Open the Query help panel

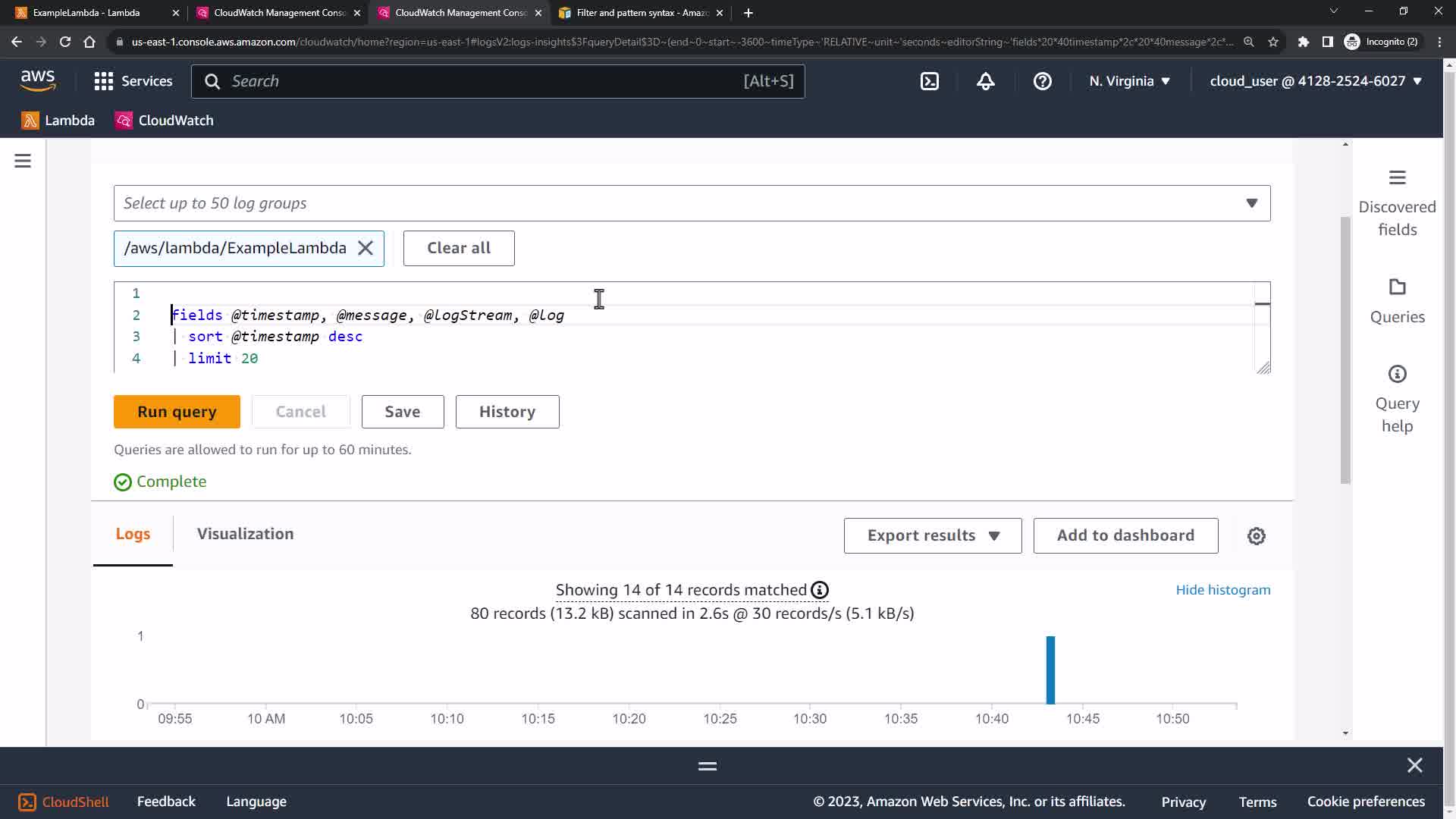click(x=1396, y=399)
